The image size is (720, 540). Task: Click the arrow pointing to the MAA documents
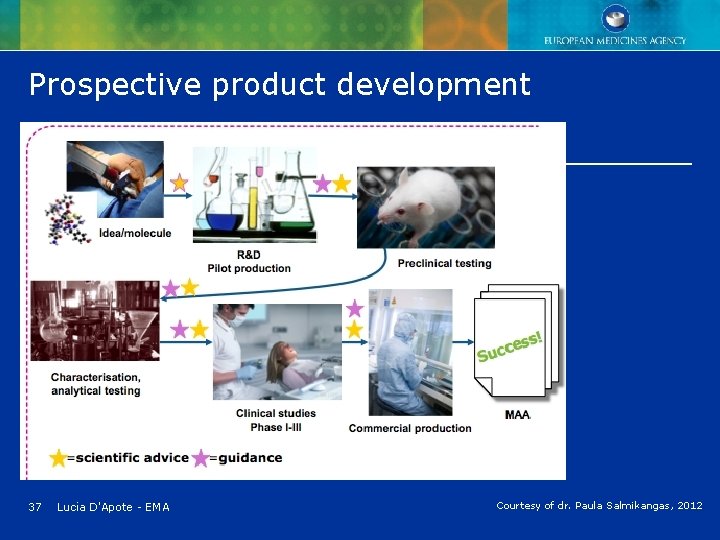[463, 342]
